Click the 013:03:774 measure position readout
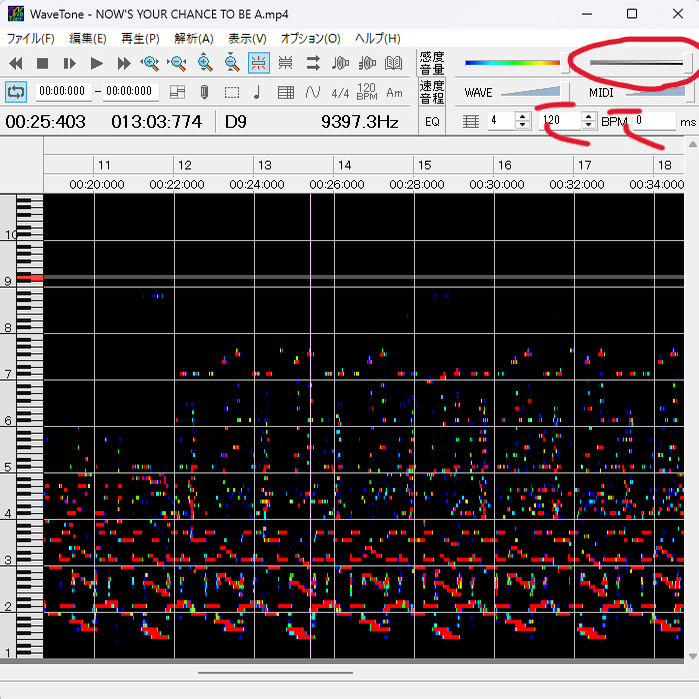 coord(156,122)
